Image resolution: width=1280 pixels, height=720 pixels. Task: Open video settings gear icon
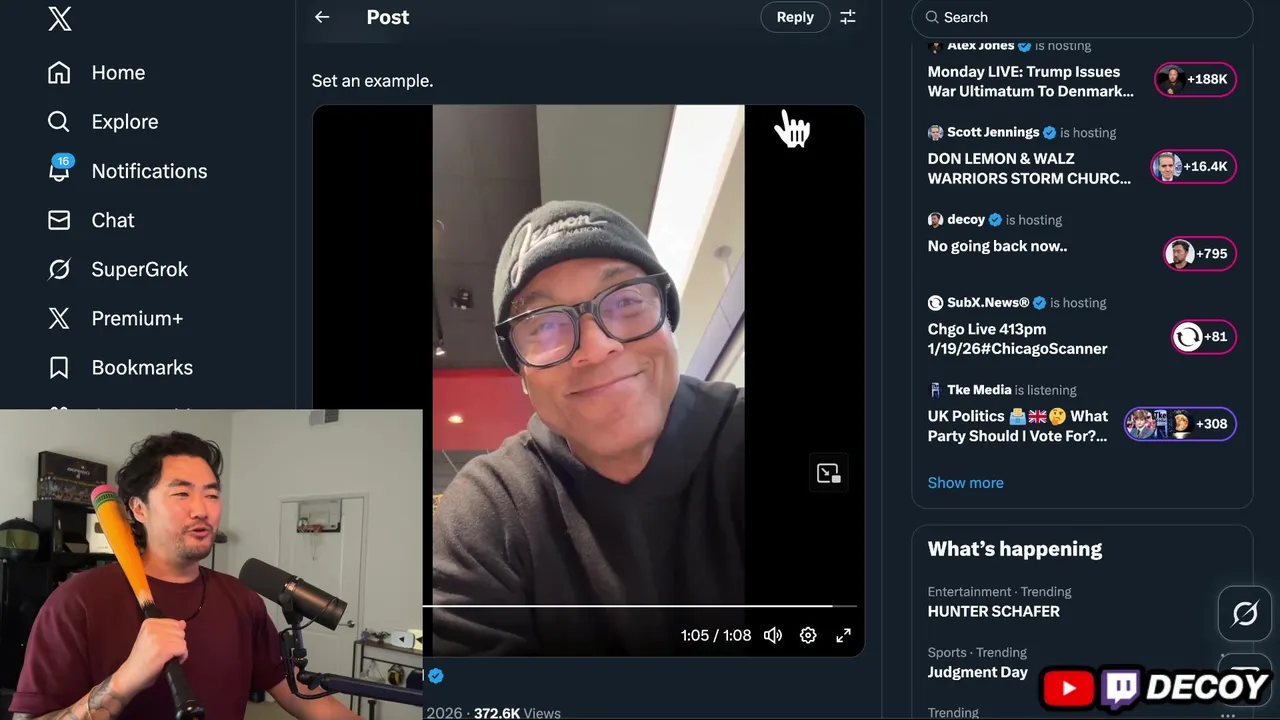click(808, 635)
